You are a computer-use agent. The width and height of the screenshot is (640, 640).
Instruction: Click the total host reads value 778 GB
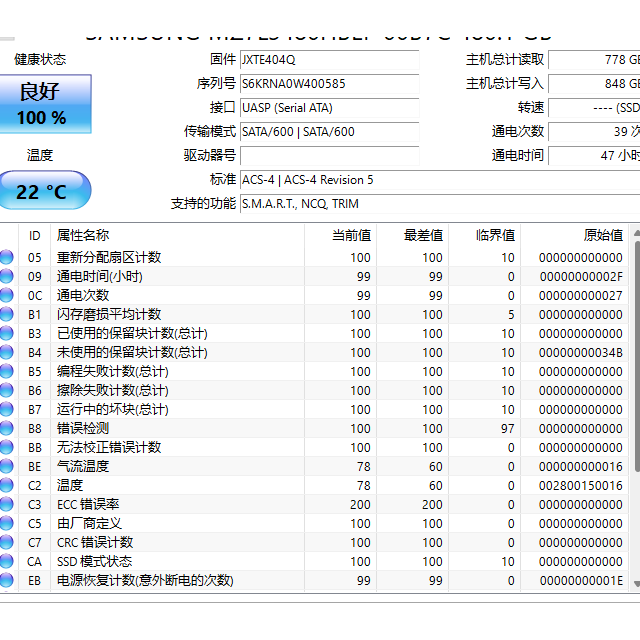click(594, 60)
